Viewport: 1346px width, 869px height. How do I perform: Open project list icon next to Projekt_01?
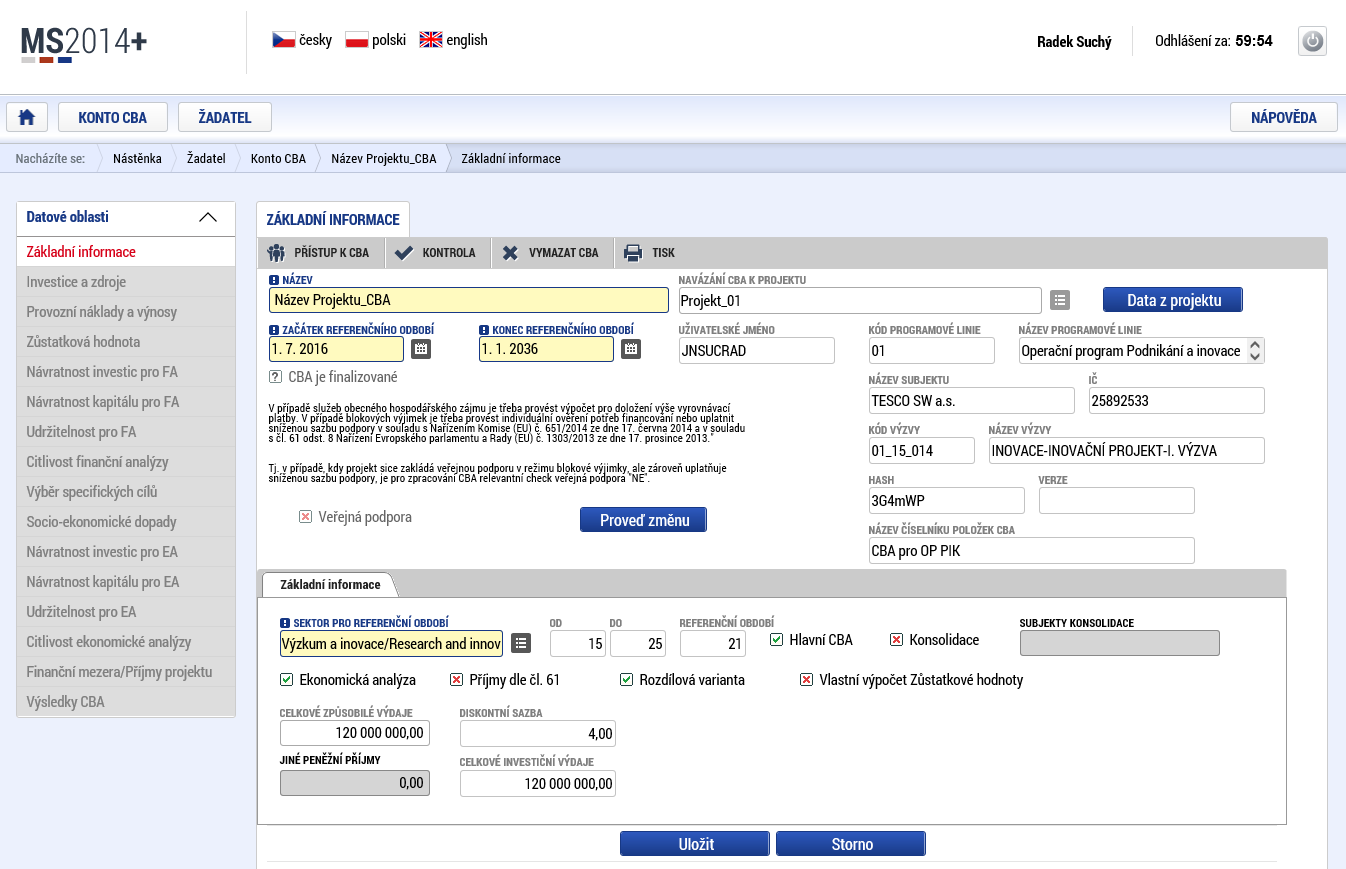point(1060,299)
